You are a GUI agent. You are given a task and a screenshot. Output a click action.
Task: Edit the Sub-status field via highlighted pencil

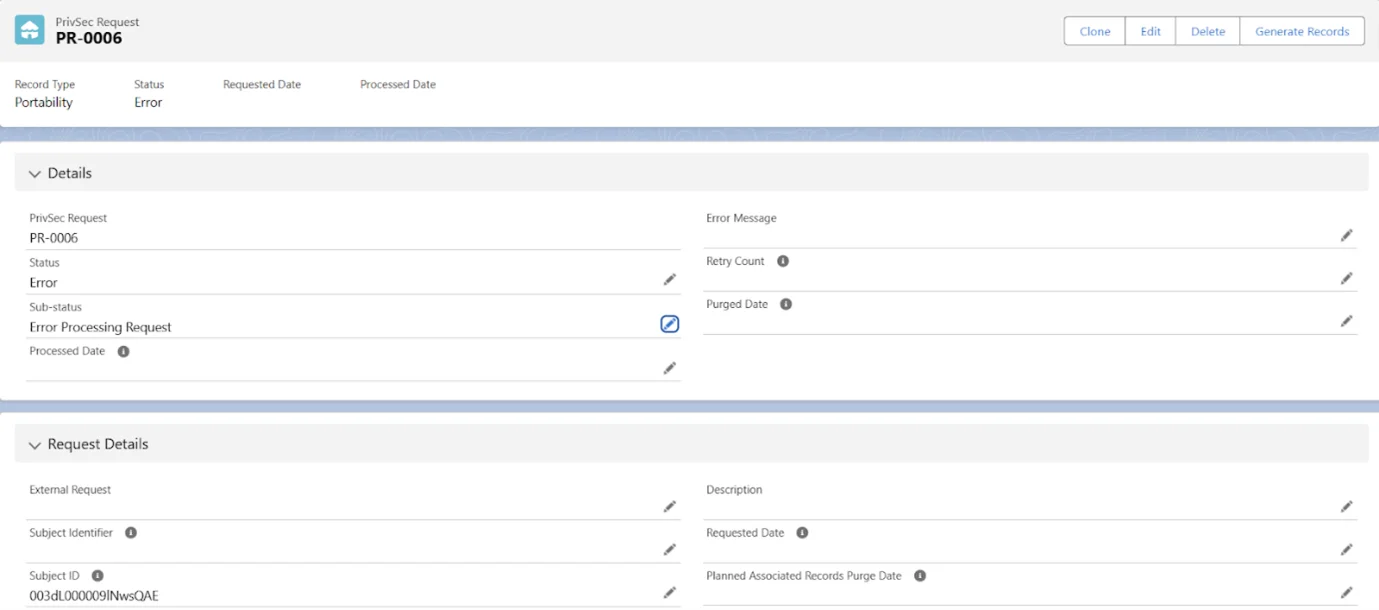(669, 324)
